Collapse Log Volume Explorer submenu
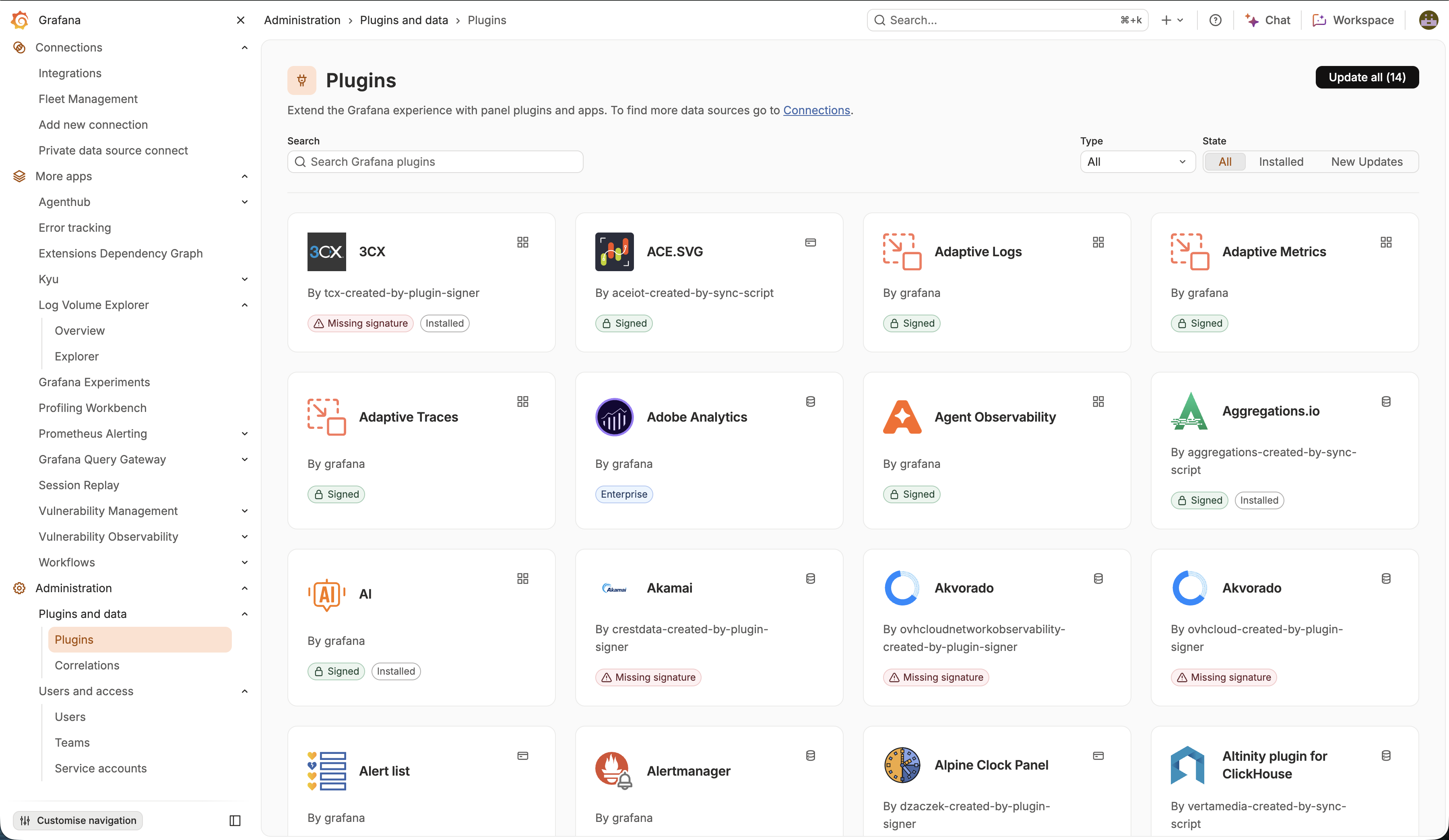This screenshot has height=840, width=1449. [245, 305]
